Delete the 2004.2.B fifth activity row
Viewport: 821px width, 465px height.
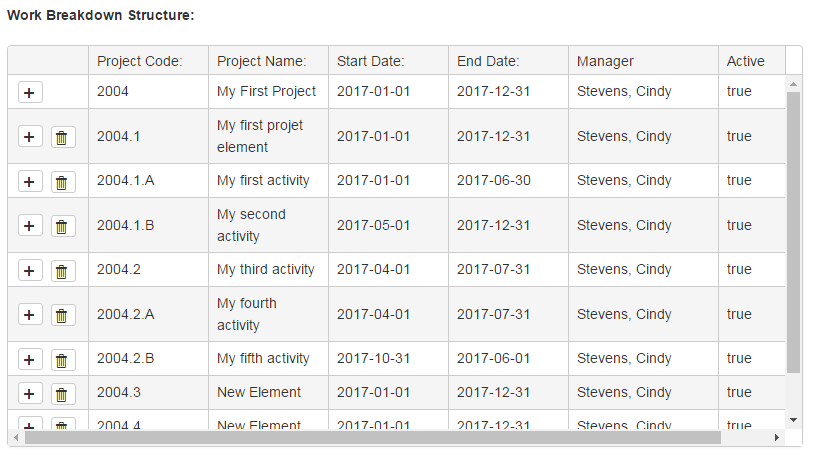(62, 359)
